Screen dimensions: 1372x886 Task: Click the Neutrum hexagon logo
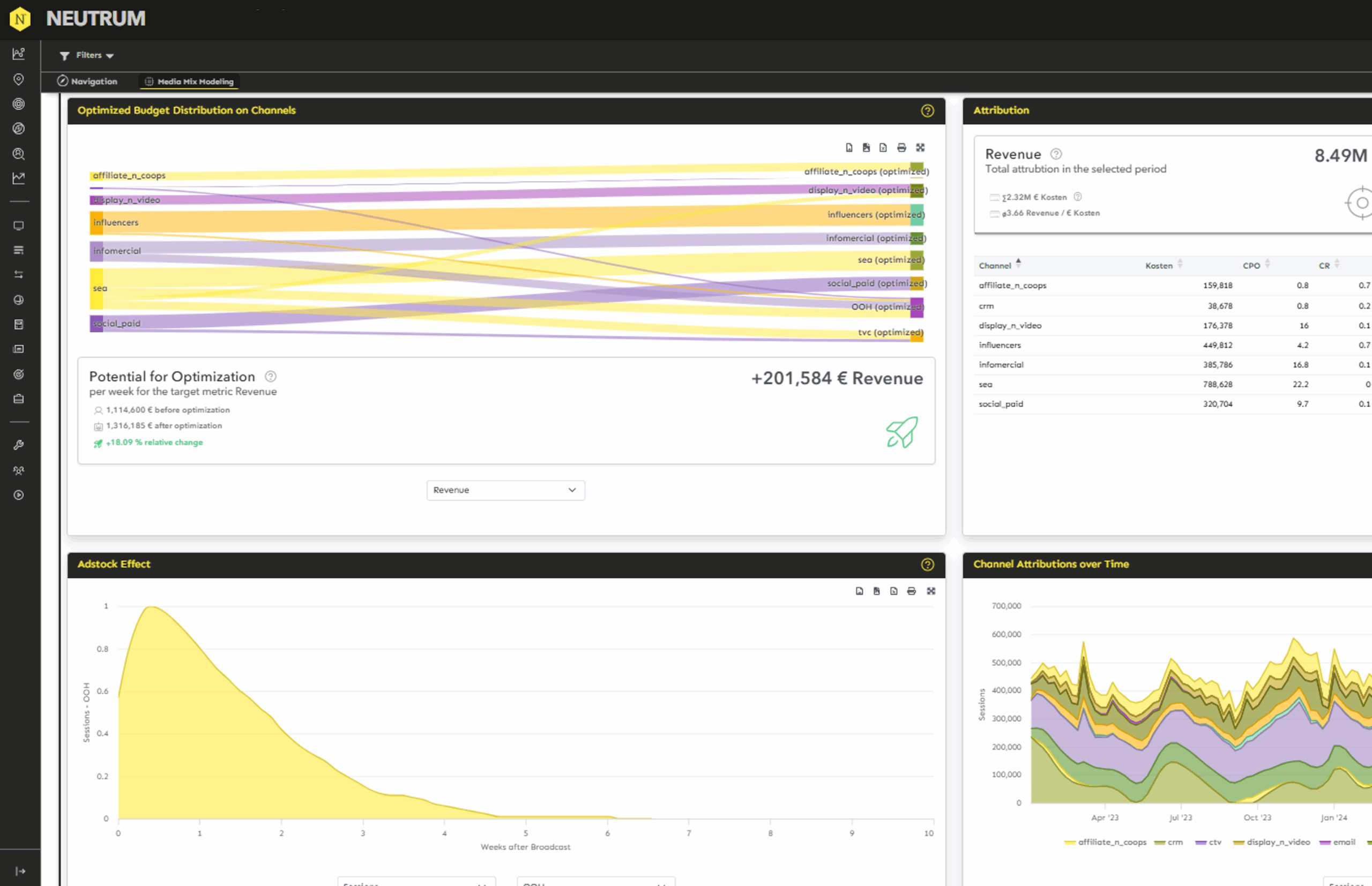tap(20, 18)
